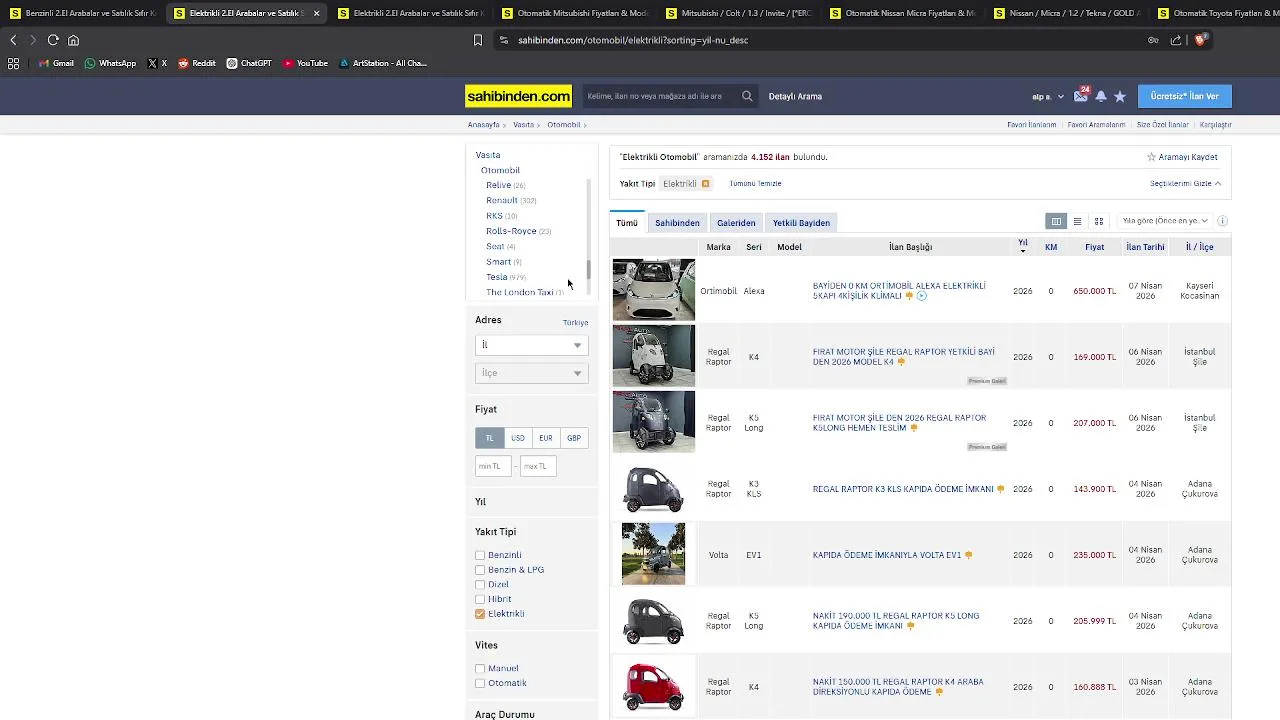This screenshot has width=1280, height=720.
Task: Switch to grid gallery view icon
Action: point(1098,221)
